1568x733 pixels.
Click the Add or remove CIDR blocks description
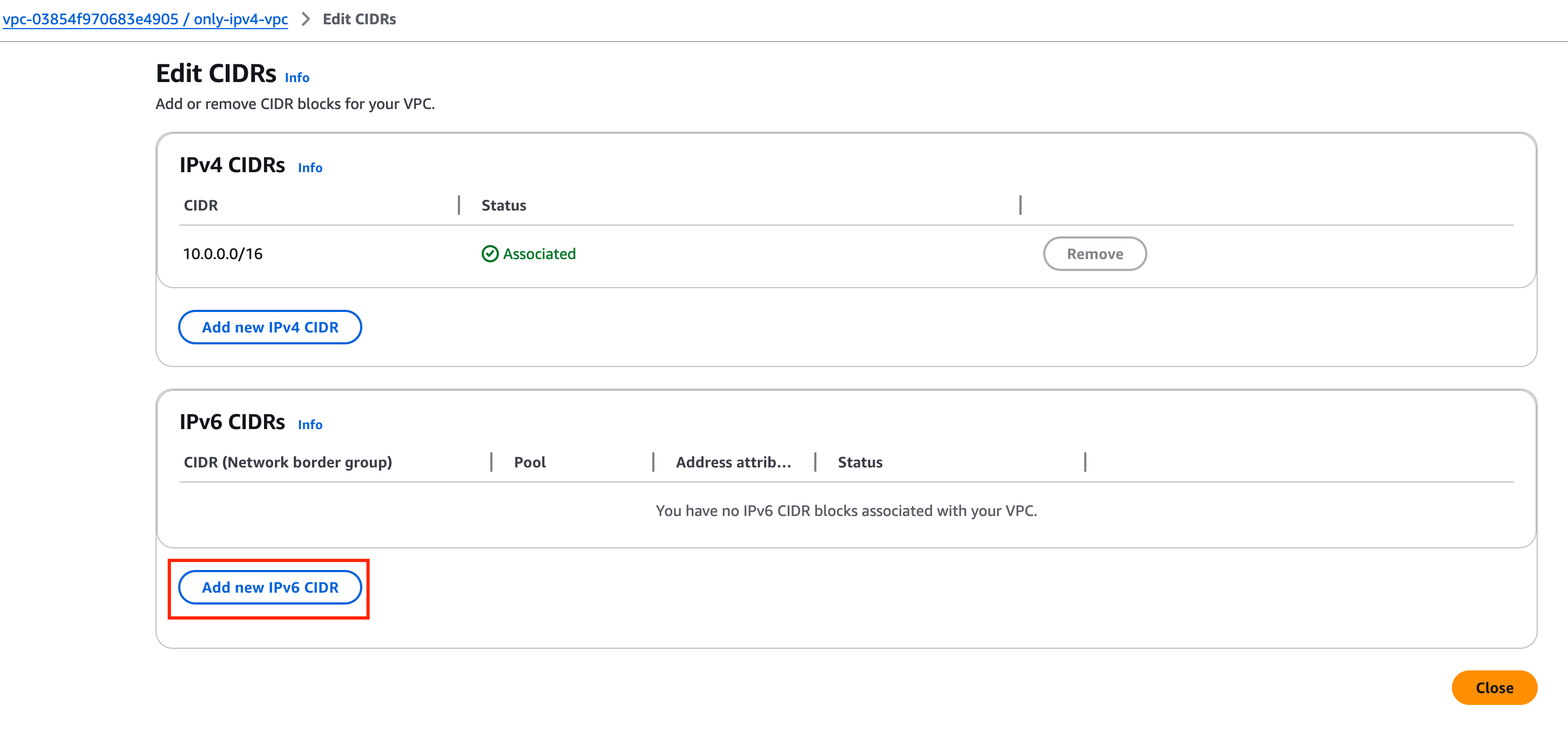click(x=295, y=104)
